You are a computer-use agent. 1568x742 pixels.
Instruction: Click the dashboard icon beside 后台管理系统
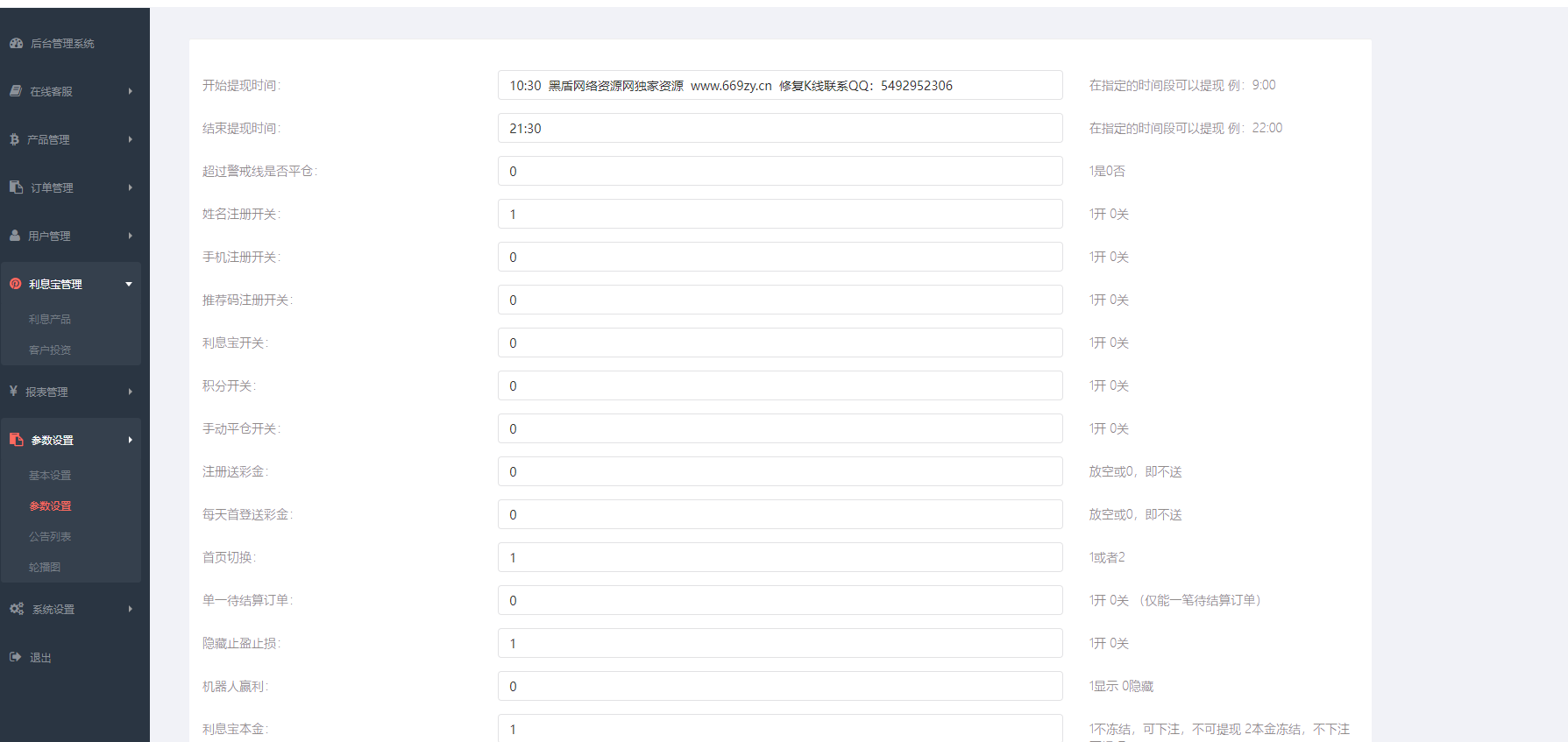(16, 43)
